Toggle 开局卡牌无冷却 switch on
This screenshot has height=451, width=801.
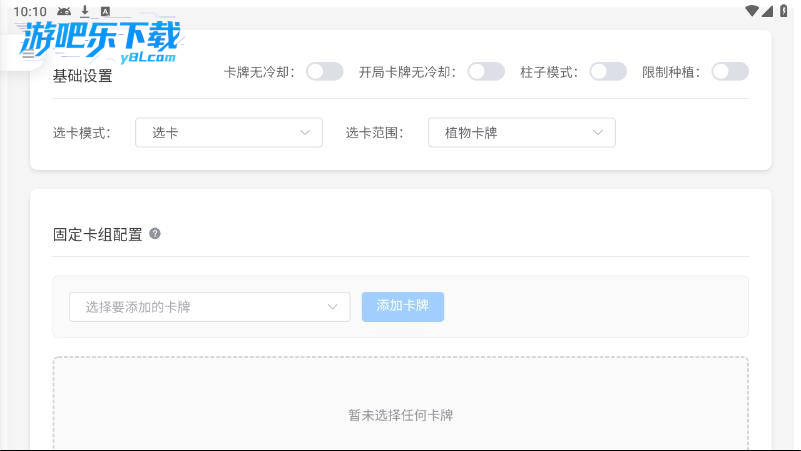[486, 72]
